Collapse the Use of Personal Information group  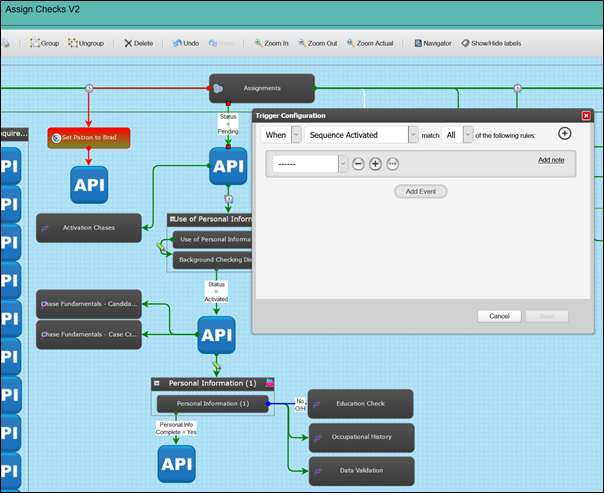pyautogui.click(x=172, y=219)
